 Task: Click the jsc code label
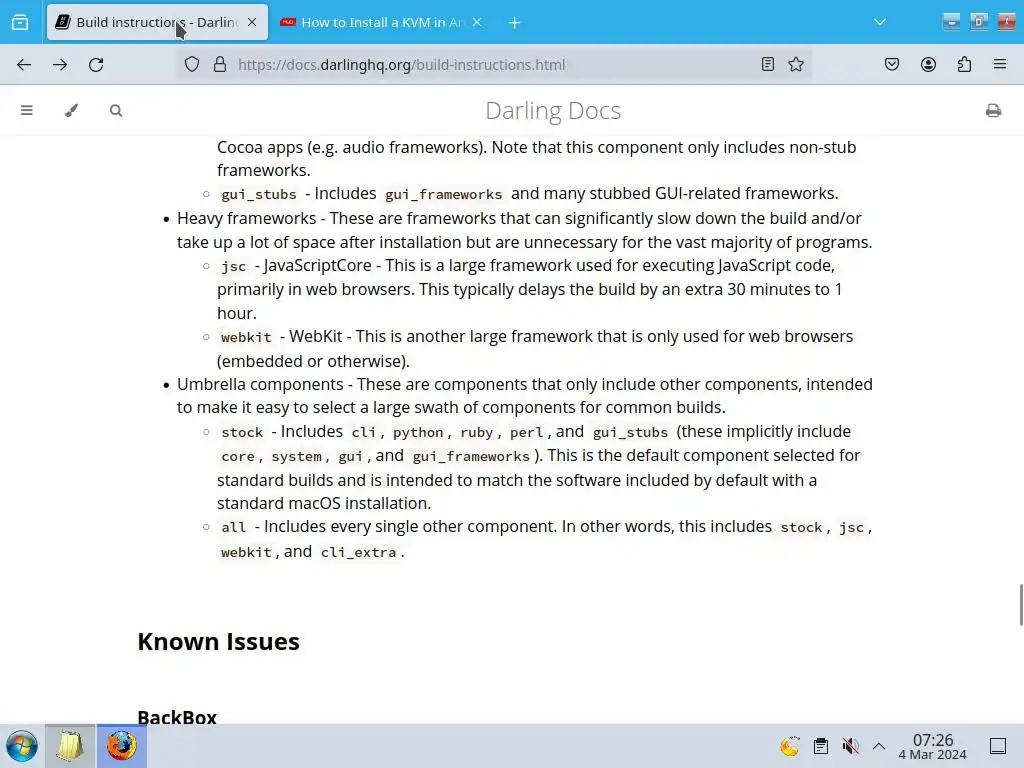point(233,266)
